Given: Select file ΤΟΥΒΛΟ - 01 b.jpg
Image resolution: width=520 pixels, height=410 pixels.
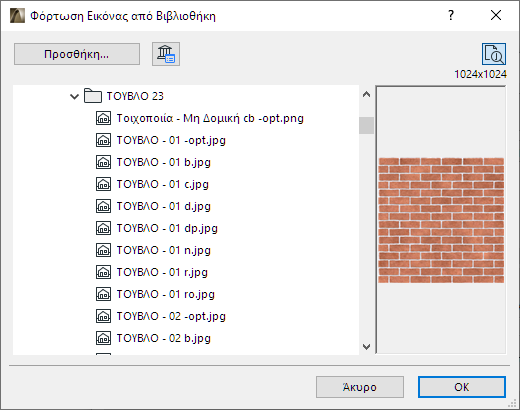Looking at the screenshot, I should (164, 162).
